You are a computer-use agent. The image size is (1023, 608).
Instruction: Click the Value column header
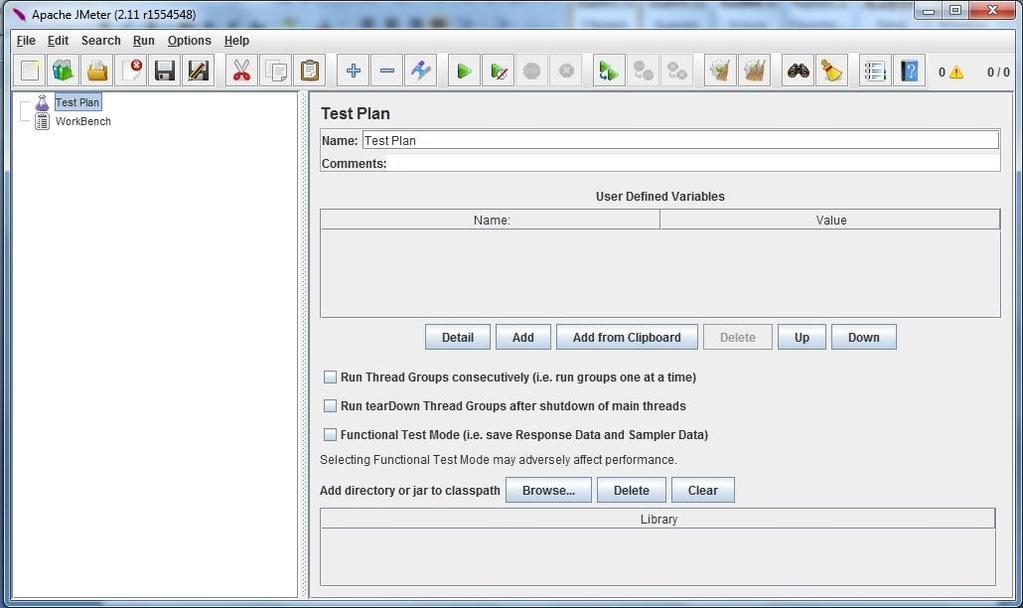click(x=831, y=220)
